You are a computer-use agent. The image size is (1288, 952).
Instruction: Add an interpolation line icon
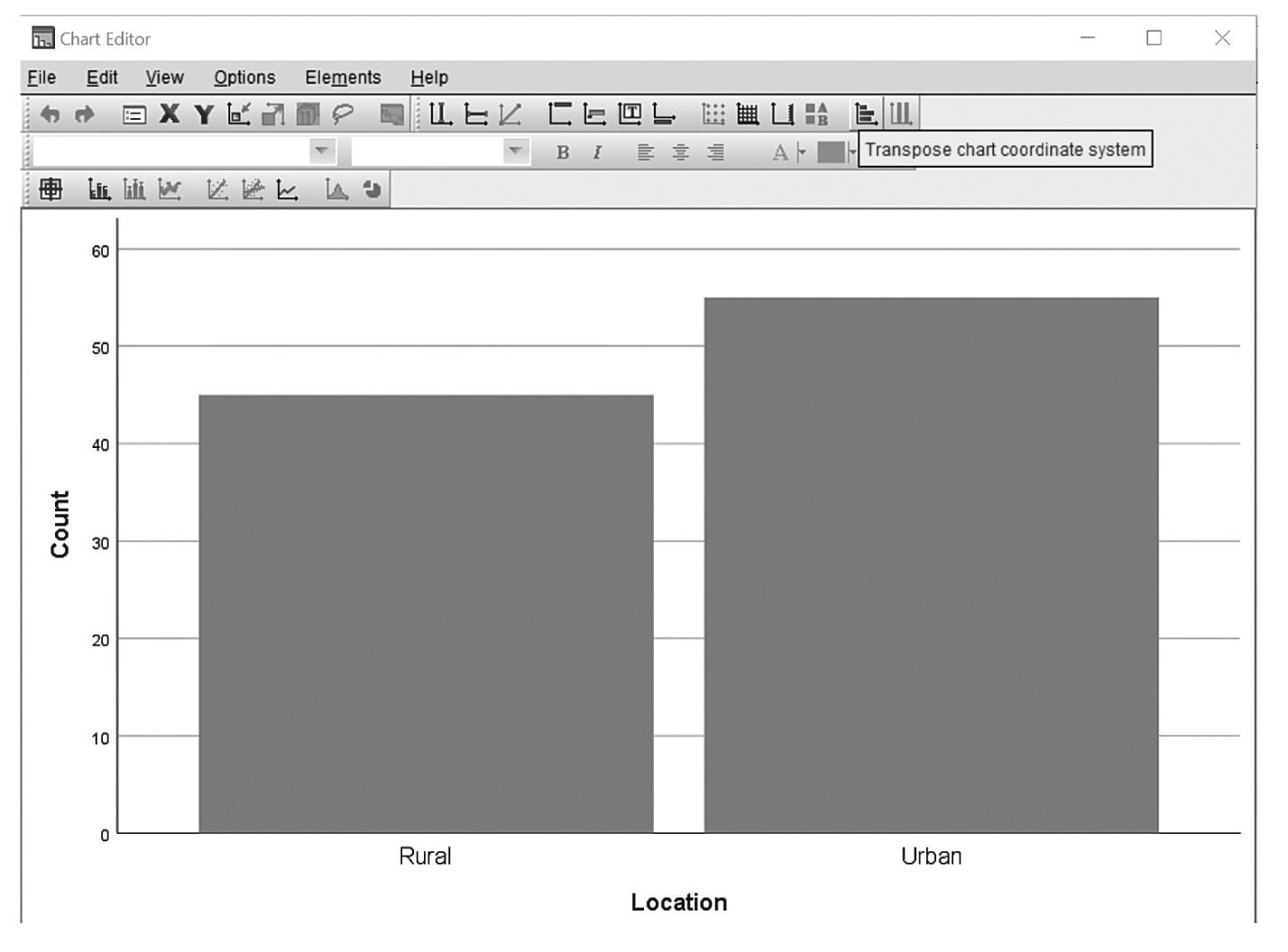click(x=287, y=189)
